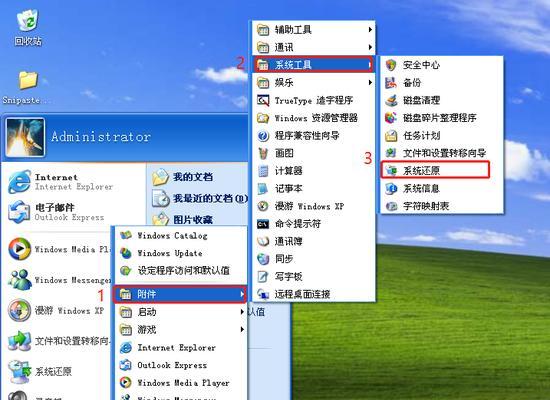Image resolution: width=550 pixels, height=400 pixels.
Task: Open Windows 资源管理器
Action: [x=314, y=118]
